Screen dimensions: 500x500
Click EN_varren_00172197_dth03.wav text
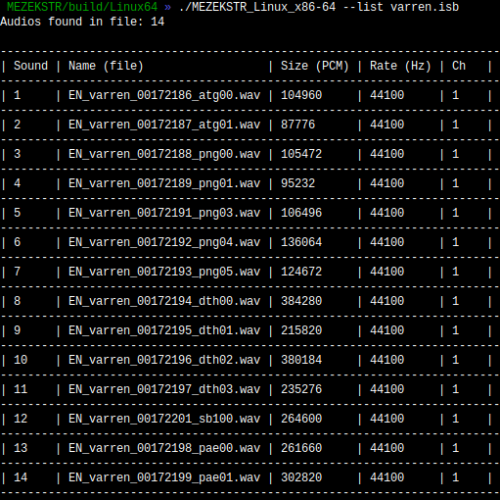point(164,389)
